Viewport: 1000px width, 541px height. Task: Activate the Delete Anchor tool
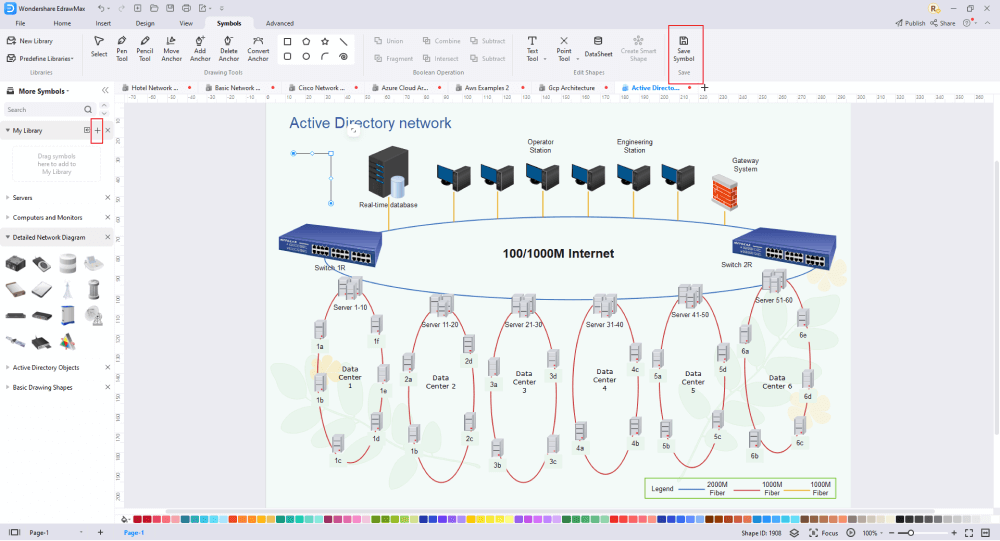pyautogui.click(x=228, y=48)
